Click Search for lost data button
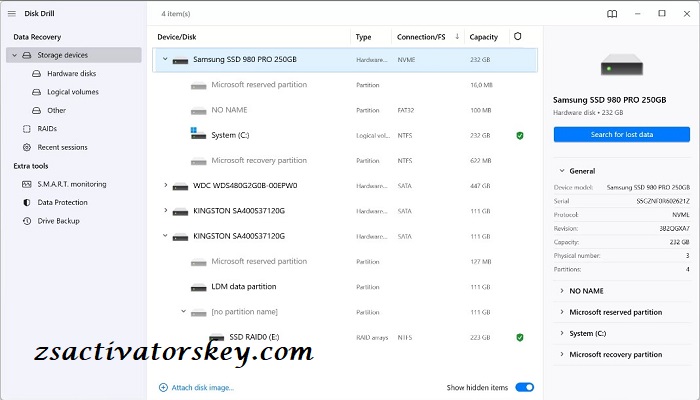This screenshot has width=700, height=400. (621, 134)
